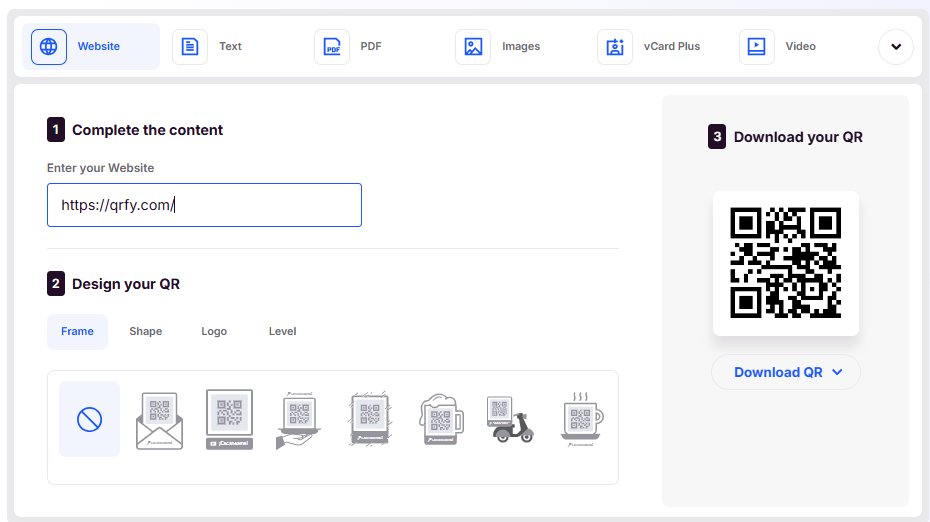Select the Text type label
The height and width of the screenshot is (522, 930).
pyautogui.click(x=230, y=46)
